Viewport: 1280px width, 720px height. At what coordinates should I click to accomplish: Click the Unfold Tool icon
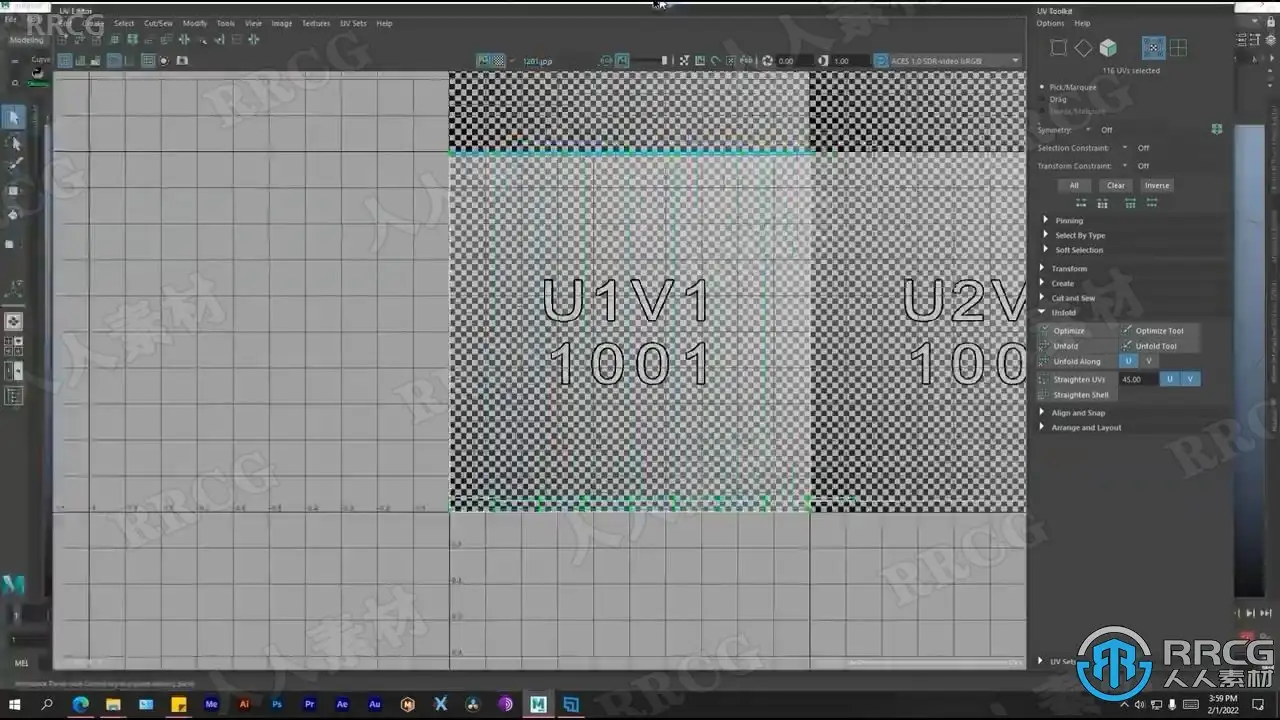1127,346
